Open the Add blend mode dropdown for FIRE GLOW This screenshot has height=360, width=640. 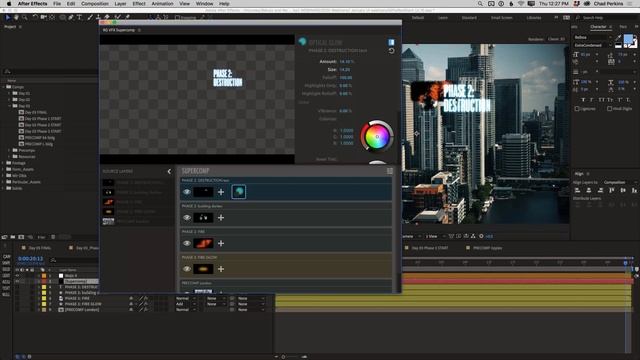pyautogui.click(x=186, y=304)
